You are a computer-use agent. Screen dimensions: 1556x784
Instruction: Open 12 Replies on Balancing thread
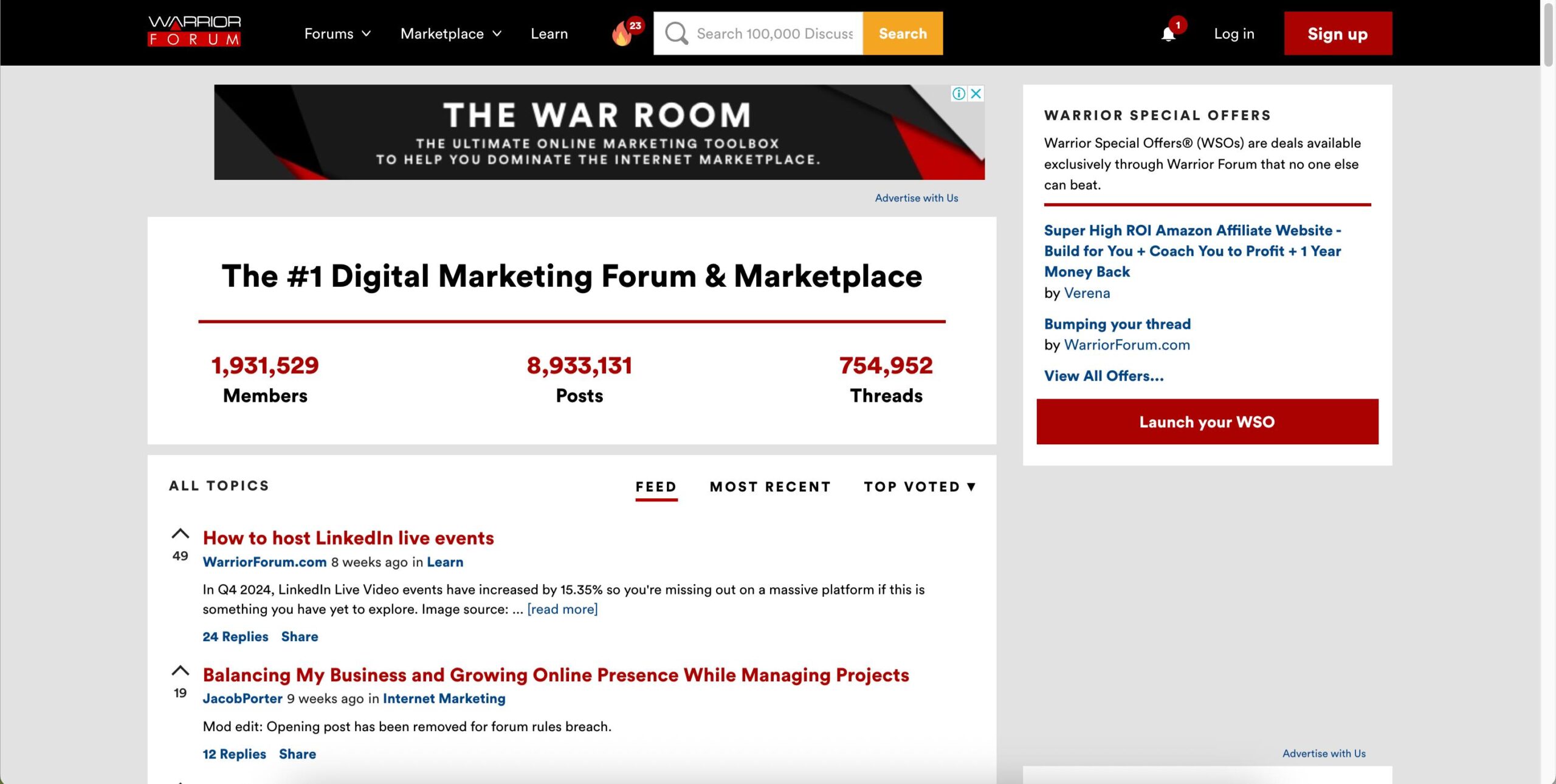click(234, 754)
